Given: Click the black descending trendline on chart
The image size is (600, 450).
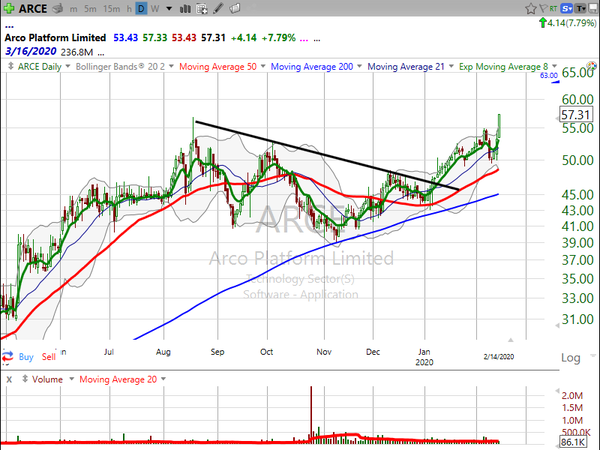Looking at the screenshot, I should pyautogui.click(x=327, y=156).
